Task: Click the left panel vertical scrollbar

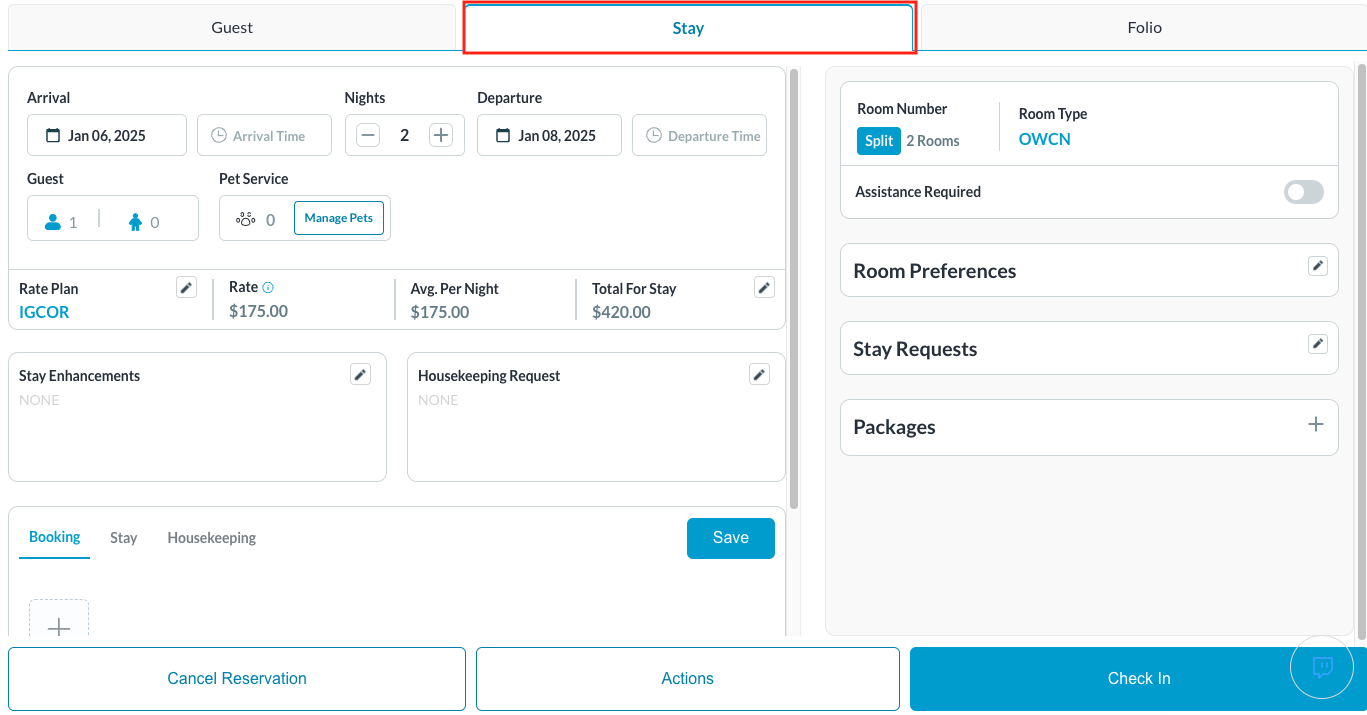Action: pos(794,288)
